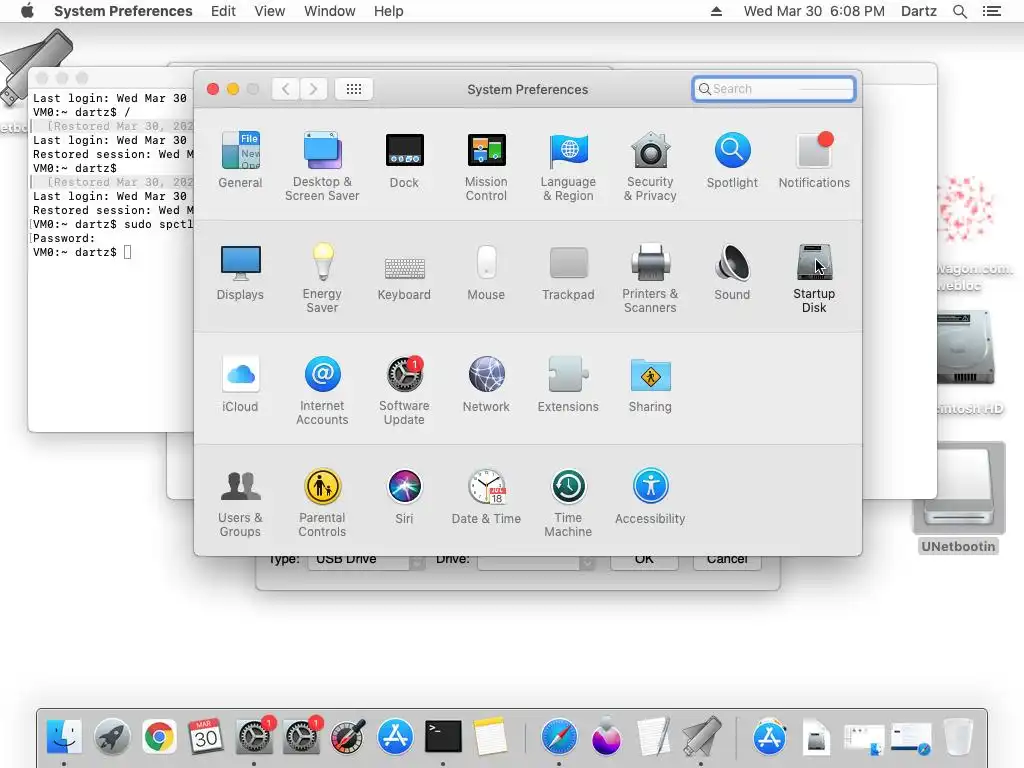This screenshot has height=768, width=1024.
Task: Select the UNetbootin drive on the desktop
Action: (959, 498)
